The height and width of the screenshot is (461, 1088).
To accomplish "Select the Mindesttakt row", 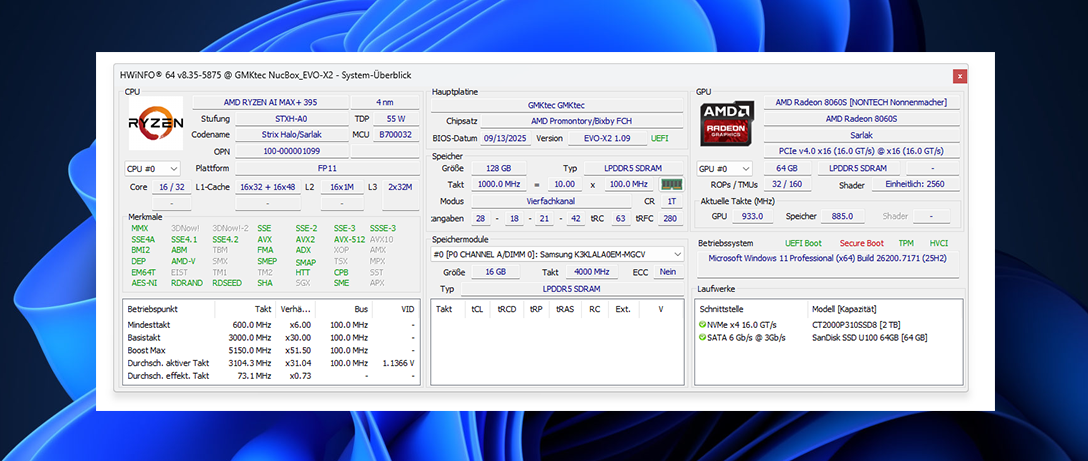I will [271, 325].
